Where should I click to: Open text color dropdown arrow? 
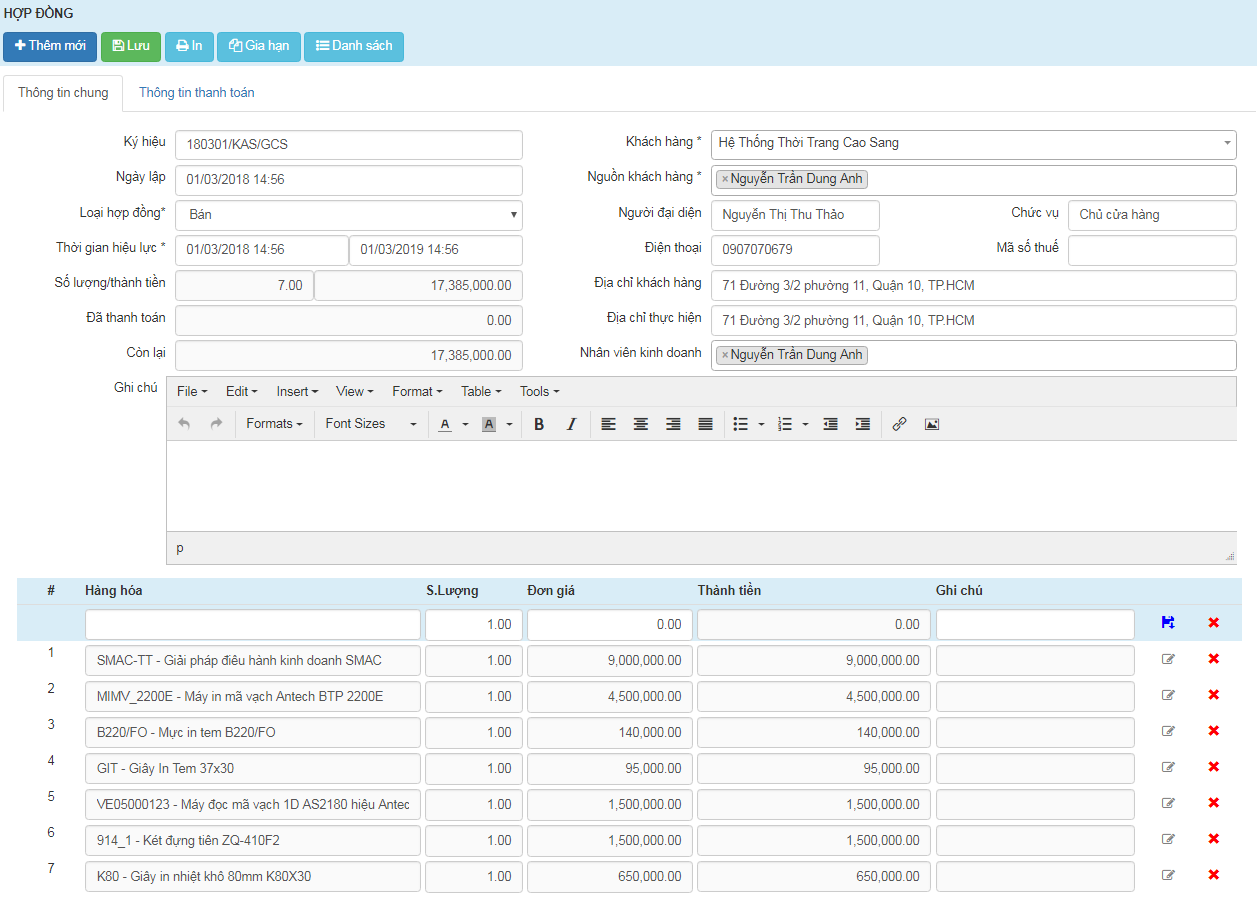(465, 424)
